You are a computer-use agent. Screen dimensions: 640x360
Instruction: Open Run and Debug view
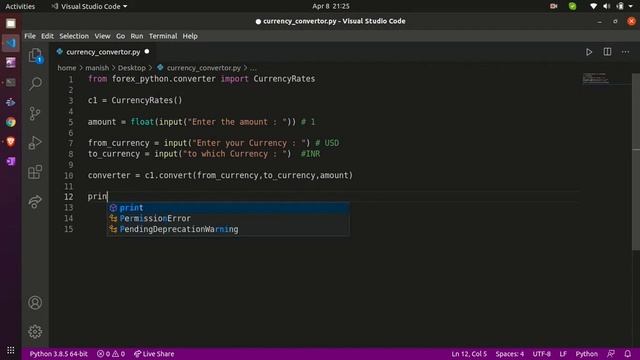pyautogui.click(x=35, y=142)
